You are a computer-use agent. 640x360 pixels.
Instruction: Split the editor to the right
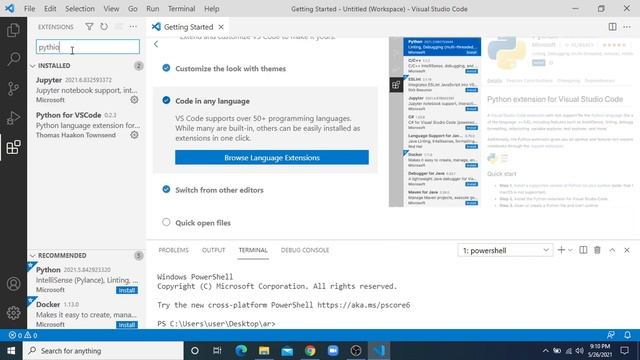(x=612, y=27)
